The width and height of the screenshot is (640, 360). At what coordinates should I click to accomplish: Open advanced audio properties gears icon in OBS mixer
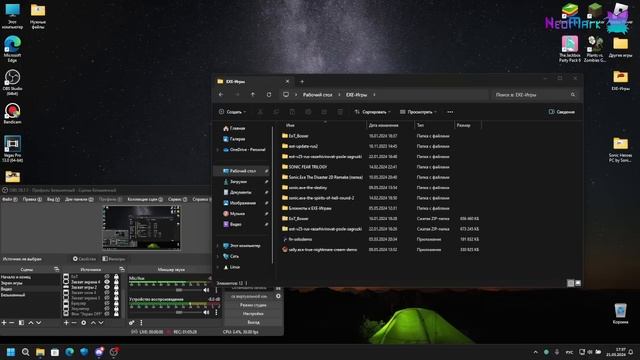[x=132, y=323]
